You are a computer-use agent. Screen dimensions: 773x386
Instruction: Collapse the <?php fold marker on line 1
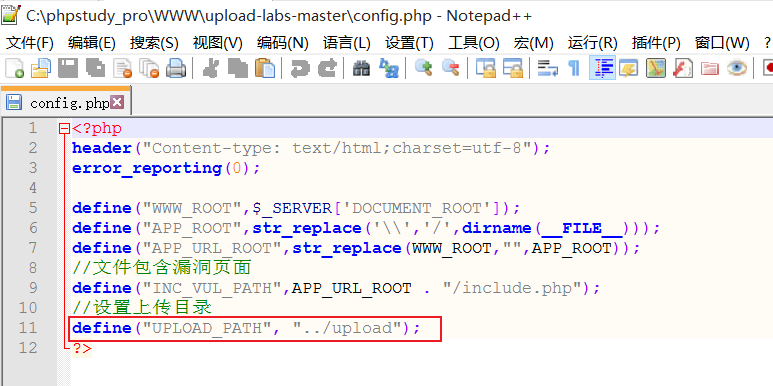click(64, 129)
